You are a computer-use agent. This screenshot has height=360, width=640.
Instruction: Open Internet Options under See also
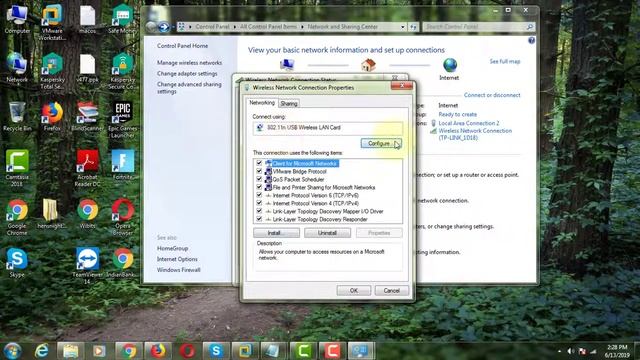point(177,259)
